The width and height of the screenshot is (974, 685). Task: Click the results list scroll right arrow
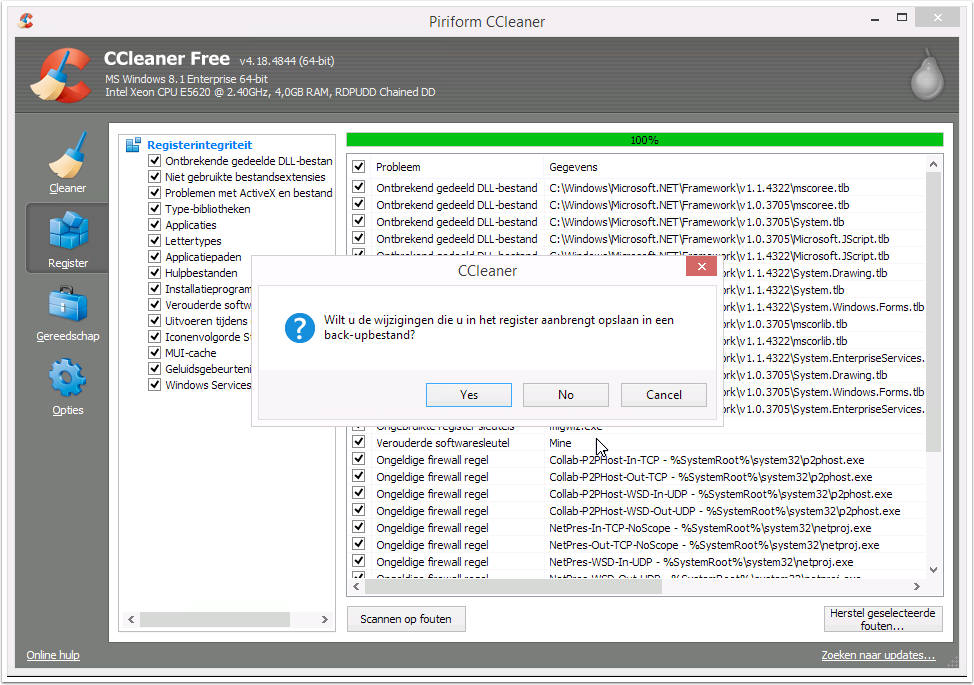click(917, 586)
